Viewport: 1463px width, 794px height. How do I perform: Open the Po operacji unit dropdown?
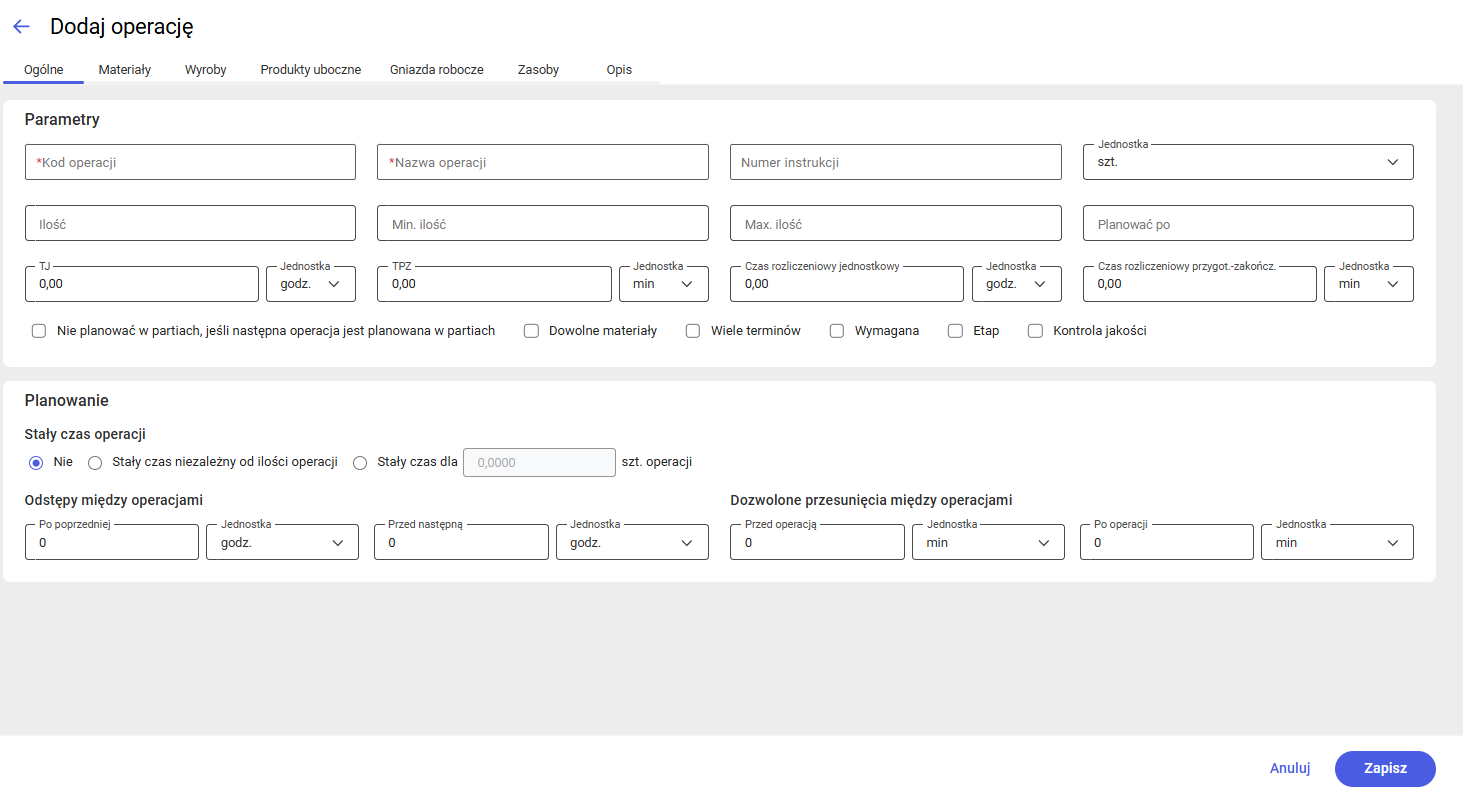(x=1337, y=542)
